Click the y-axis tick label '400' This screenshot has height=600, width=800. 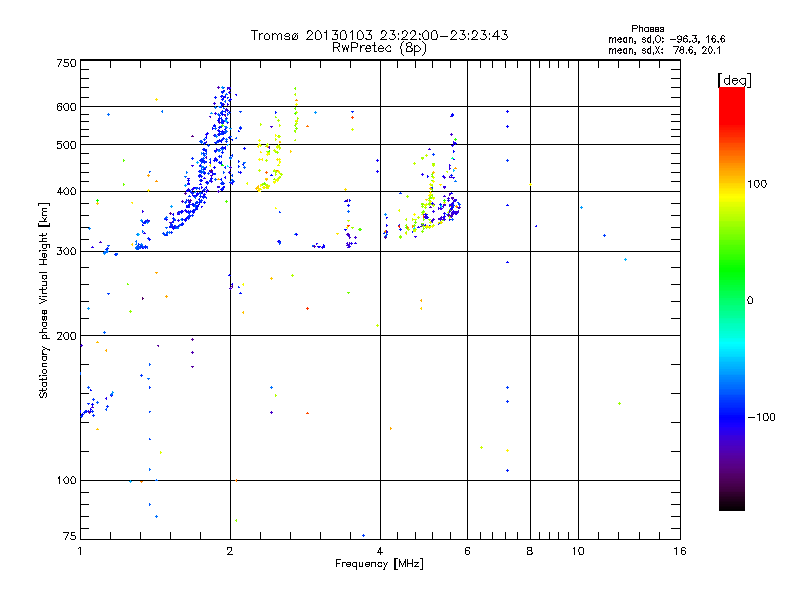[66, 192]
